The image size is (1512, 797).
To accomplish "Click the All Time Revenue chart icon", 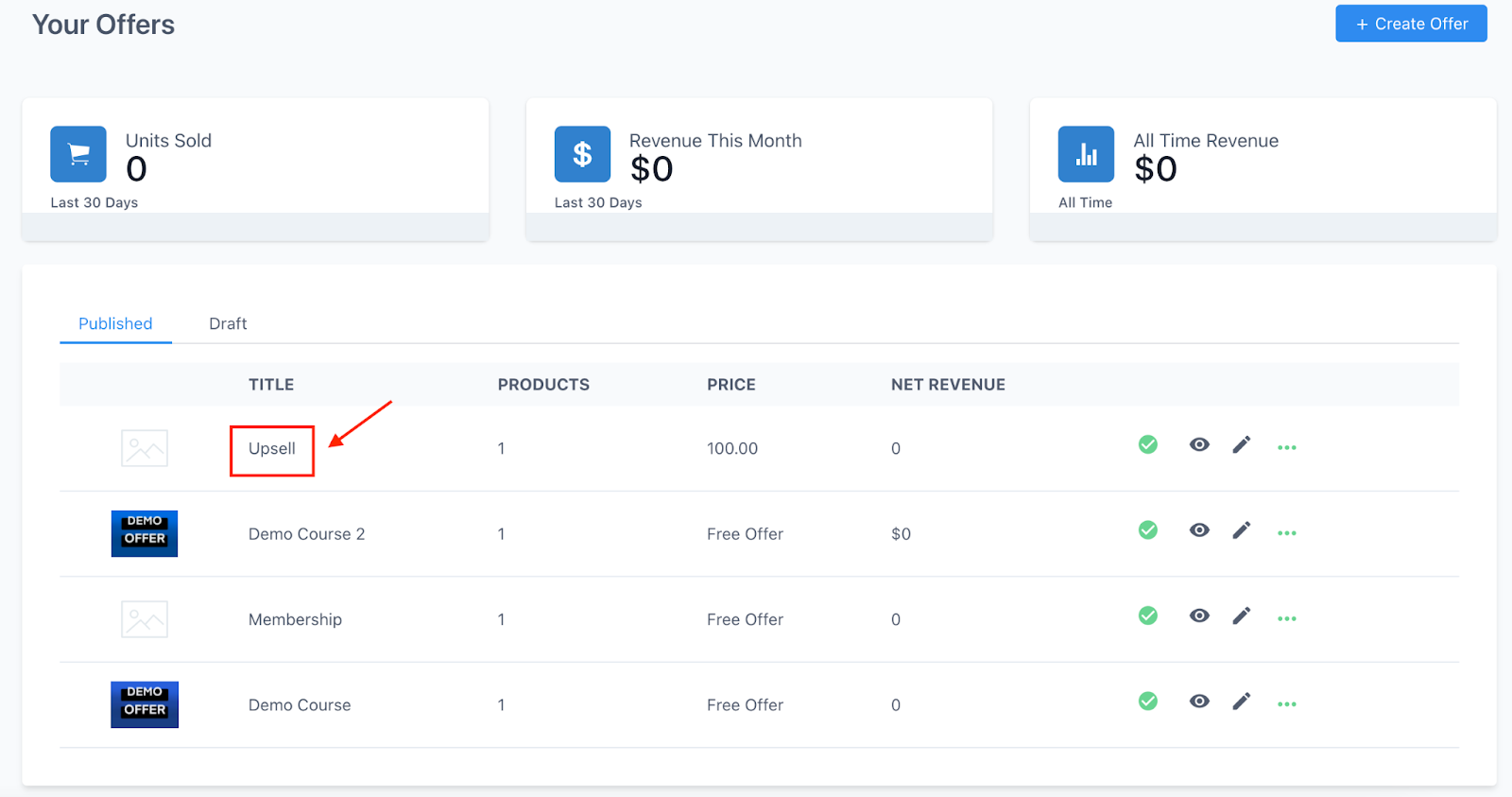I will (x=1086, y=154).
